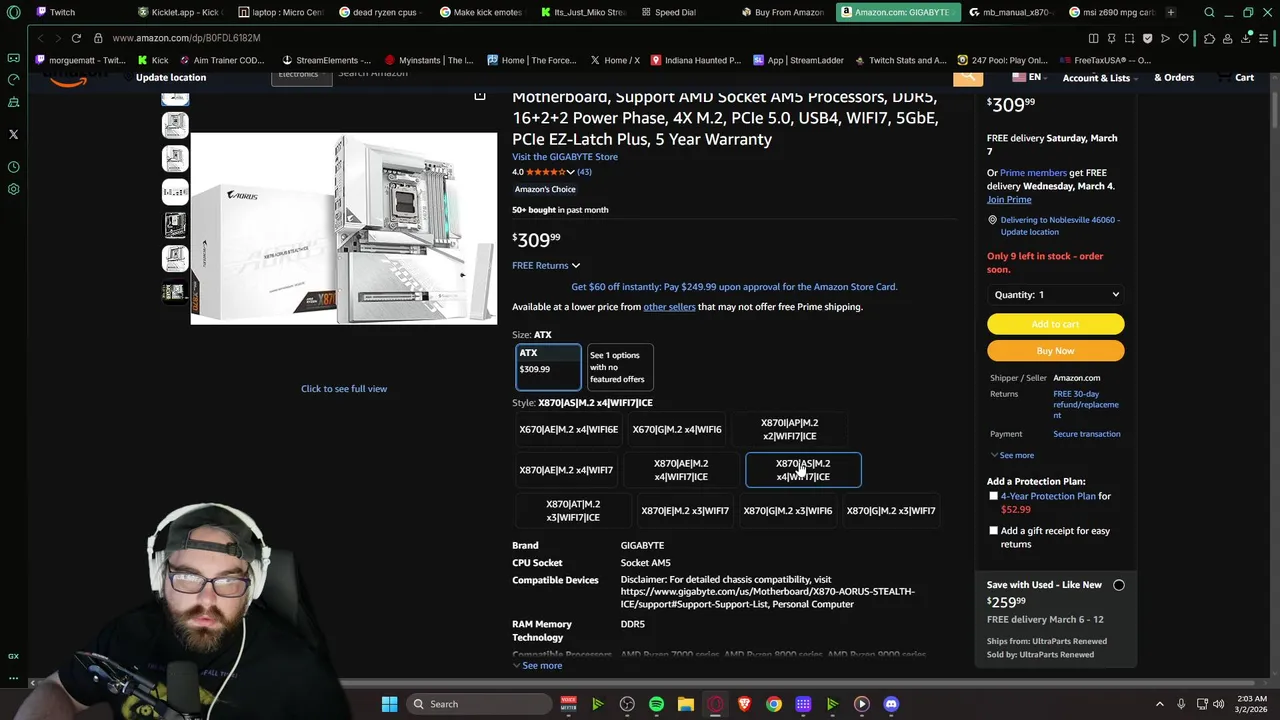Expand See more under Payment details
The image size is (1280, 720).
1011,455
